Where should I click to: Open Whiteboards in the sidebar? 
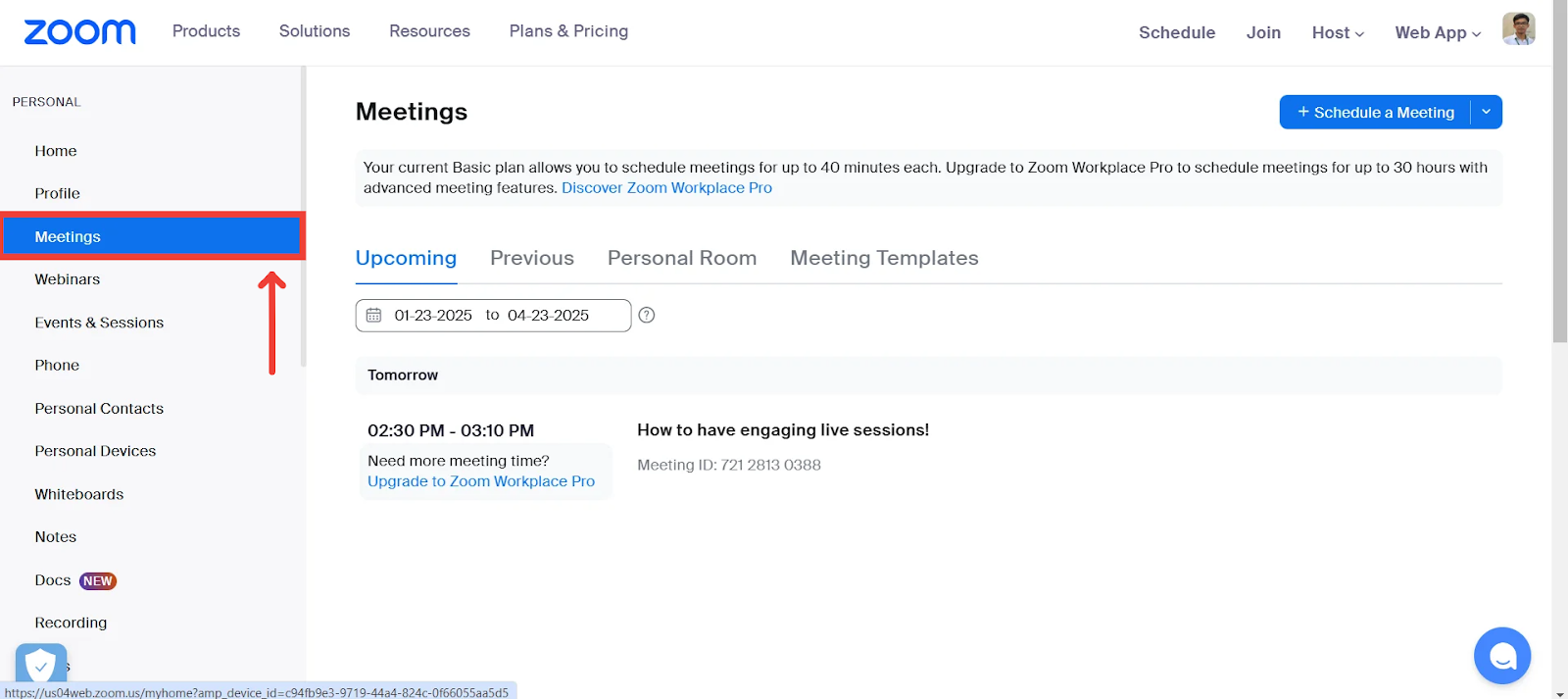(79, 494)
